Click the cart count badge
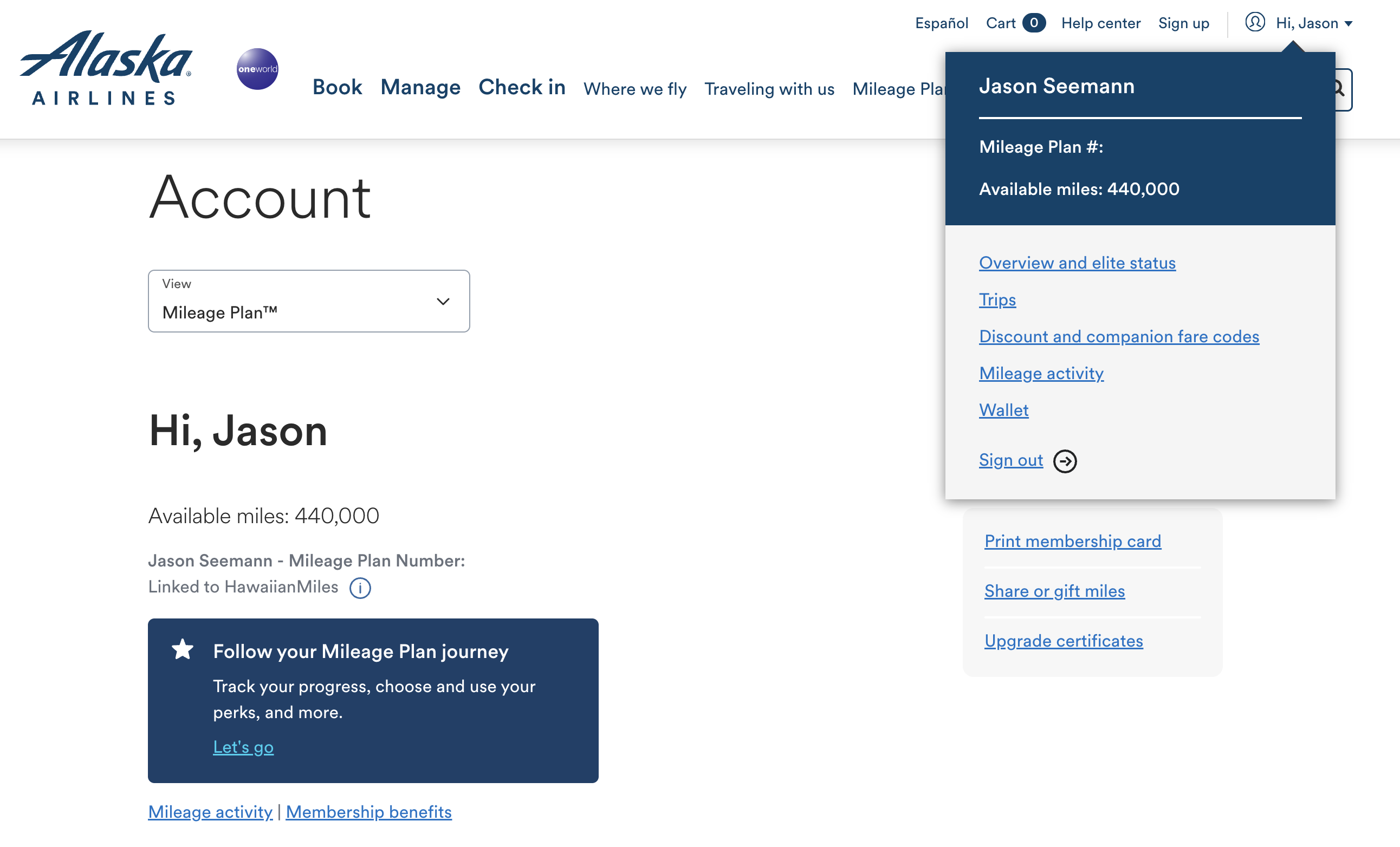 (1034, 23)
